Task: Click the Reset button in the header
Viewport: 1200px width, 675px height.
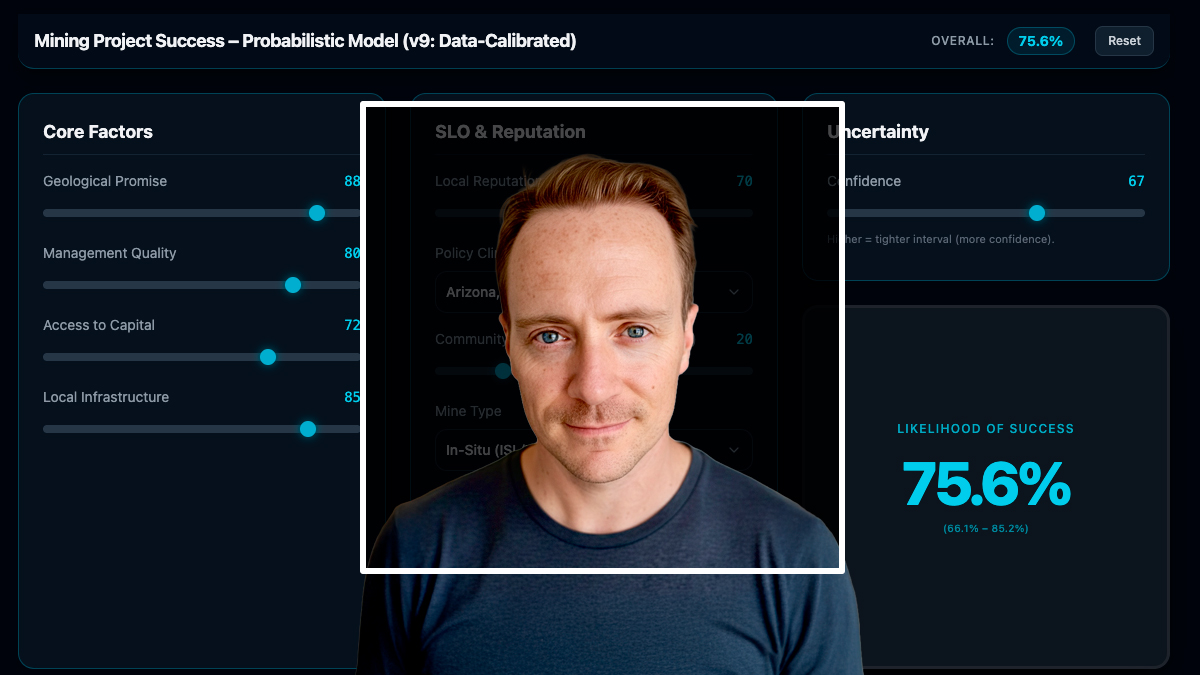Action: pos(1124,41)
